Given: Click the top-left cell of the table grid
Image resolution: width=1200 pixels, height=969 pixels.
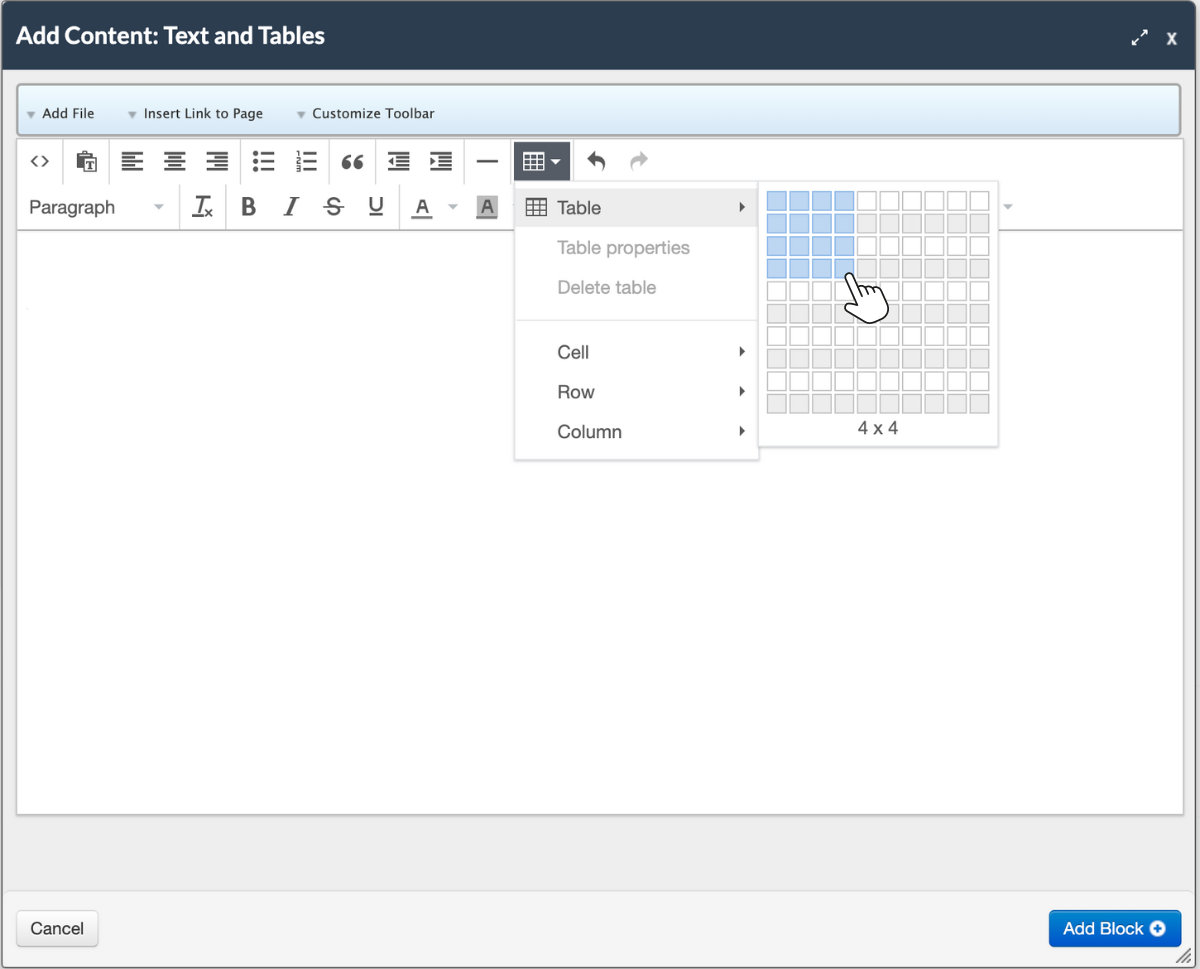Looking at the screenshot, I should click(777, 201).
